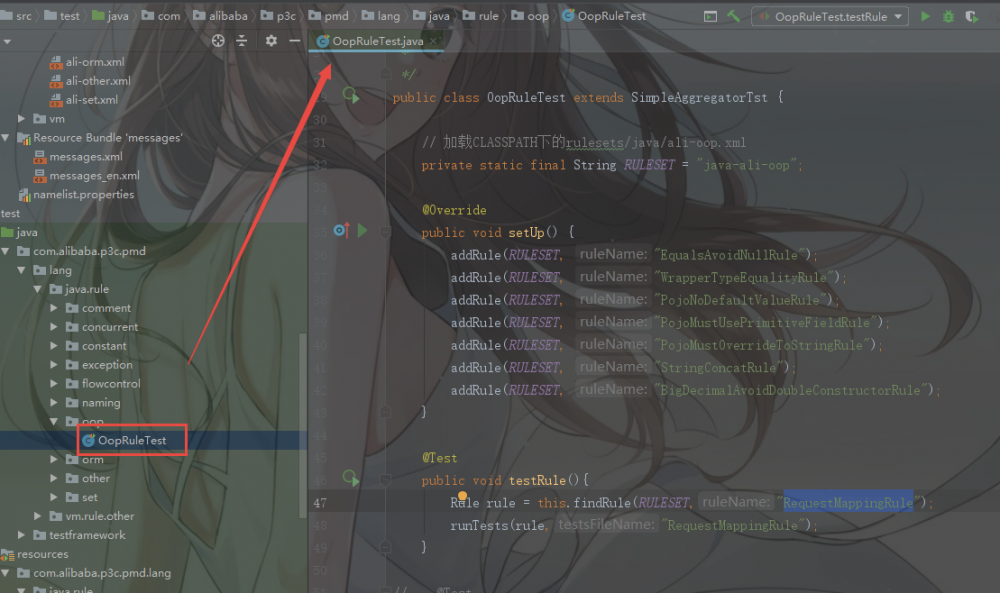Viewport: 1000px width, 593px height.
Task: Open namelist.properties file
Action: (x=84, y=194)
